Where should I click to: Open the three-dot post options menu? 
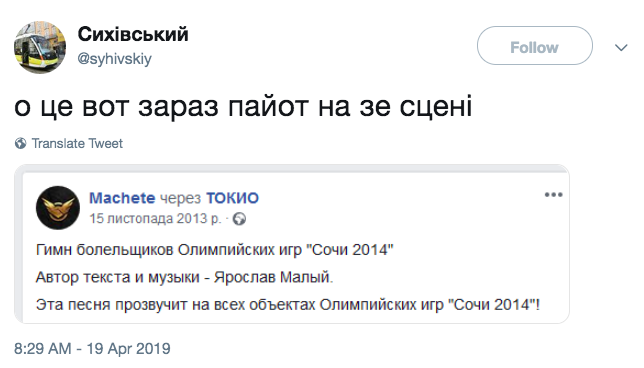553,195
